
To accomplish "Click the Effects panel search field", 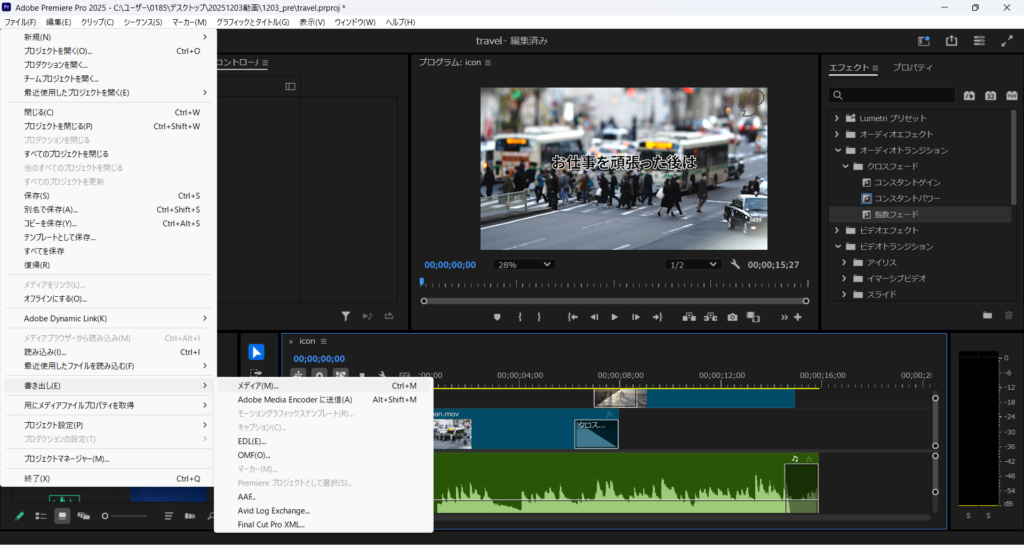I will 890,95.
